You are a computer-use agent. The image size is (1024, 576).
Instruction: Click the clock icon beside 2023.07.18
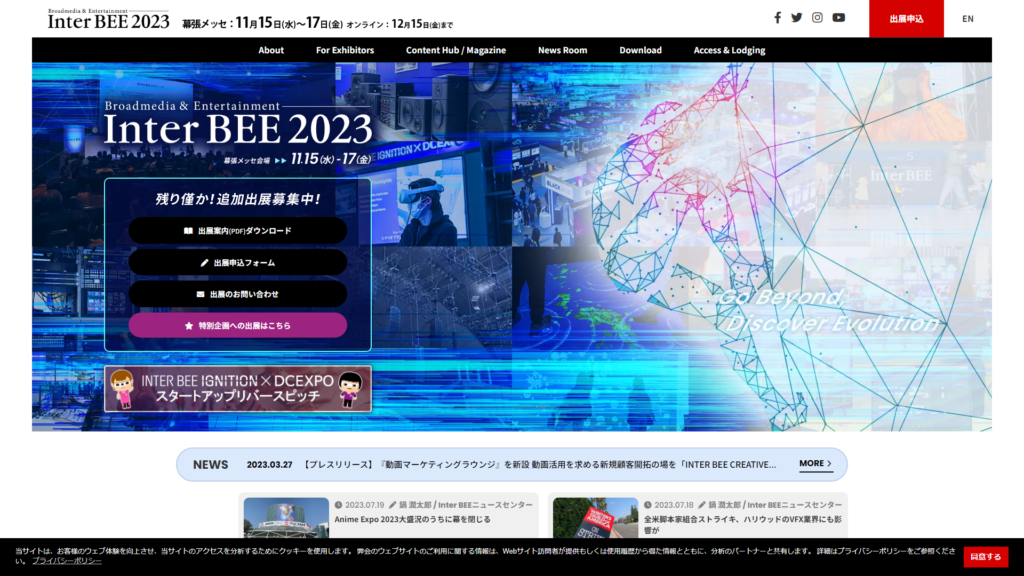(648, 505)
